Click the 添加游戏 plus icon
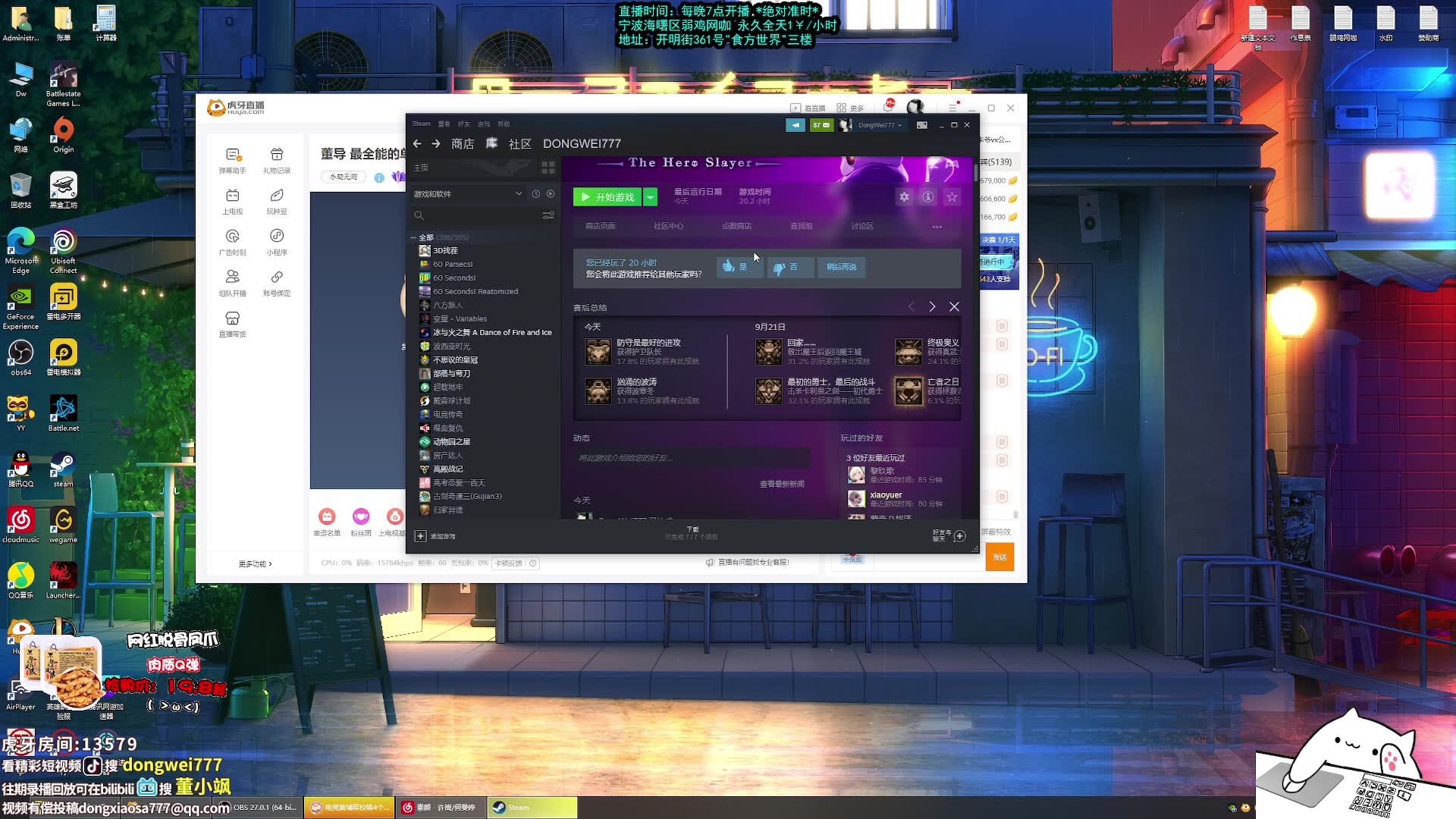The width and height of the screenshot is (1456, 819). point(421,536)
